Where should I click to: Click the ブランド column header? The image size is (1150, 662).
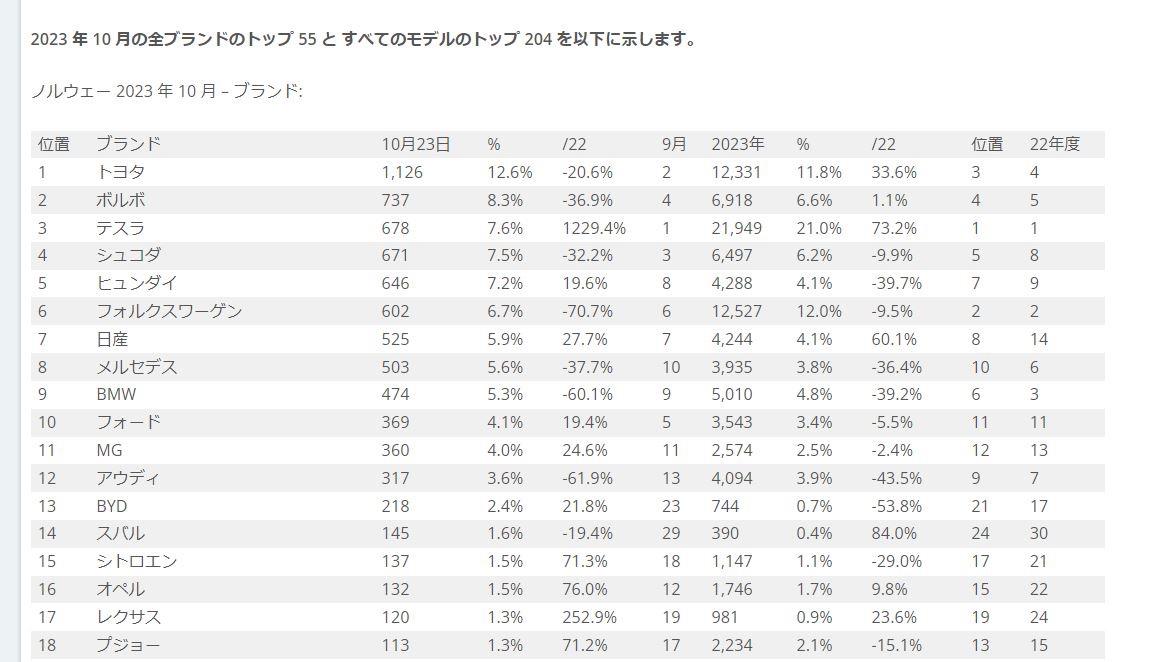[128, 144]
